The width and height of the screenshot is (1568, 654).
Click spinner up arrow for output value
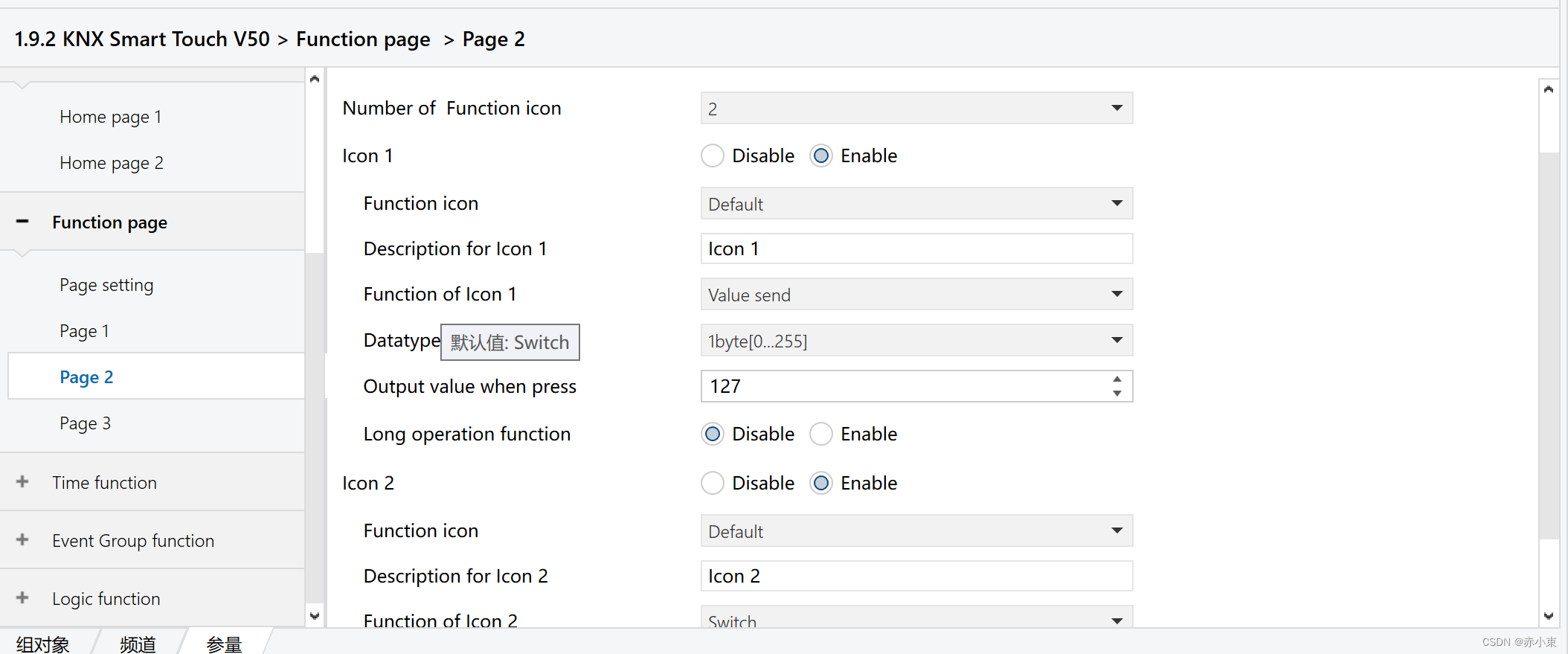tap(1116, 379)
